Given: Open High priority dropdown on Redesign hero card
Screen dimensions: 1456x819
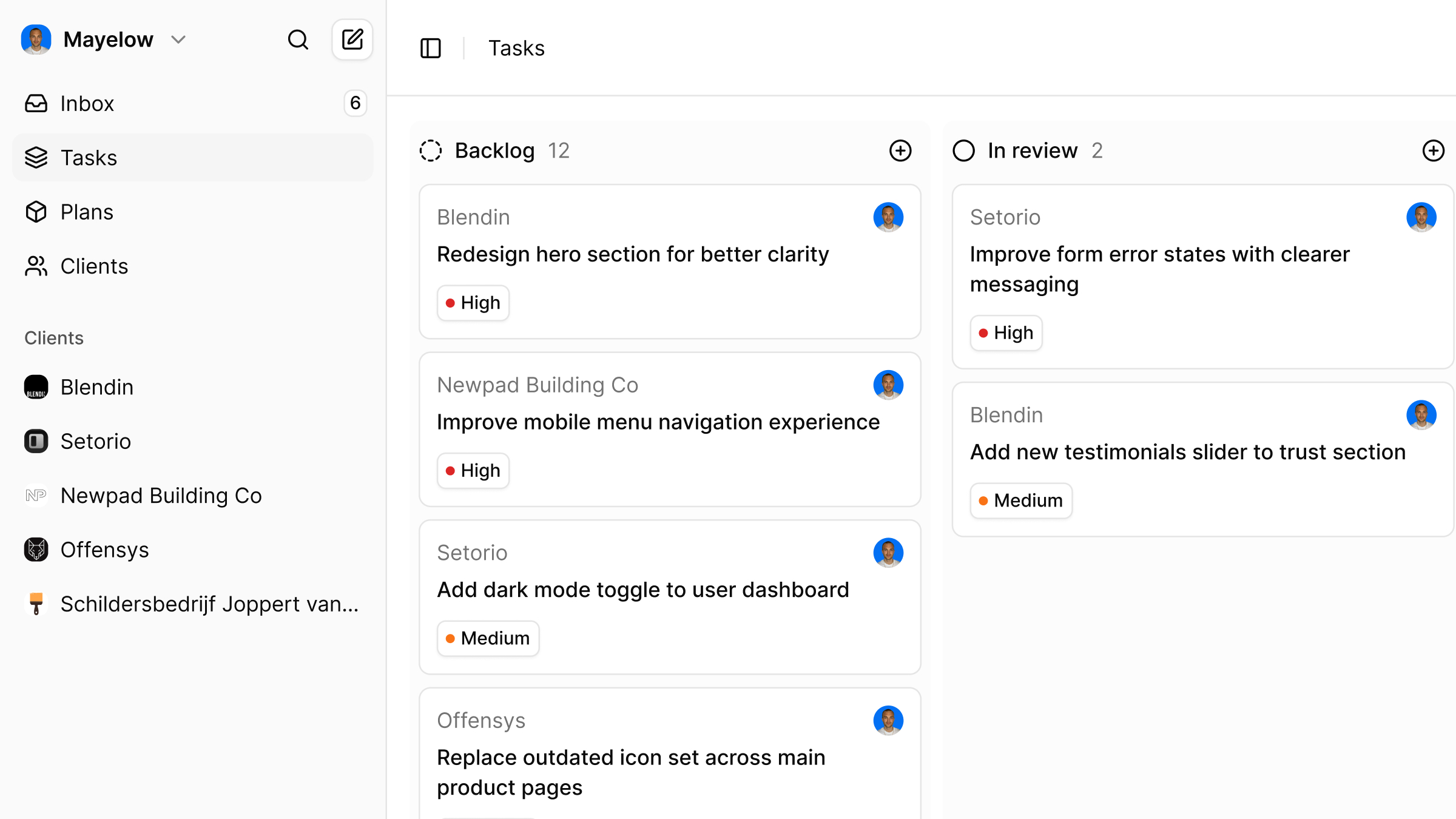Looking at the screenshot, I should tap(473, 303).
